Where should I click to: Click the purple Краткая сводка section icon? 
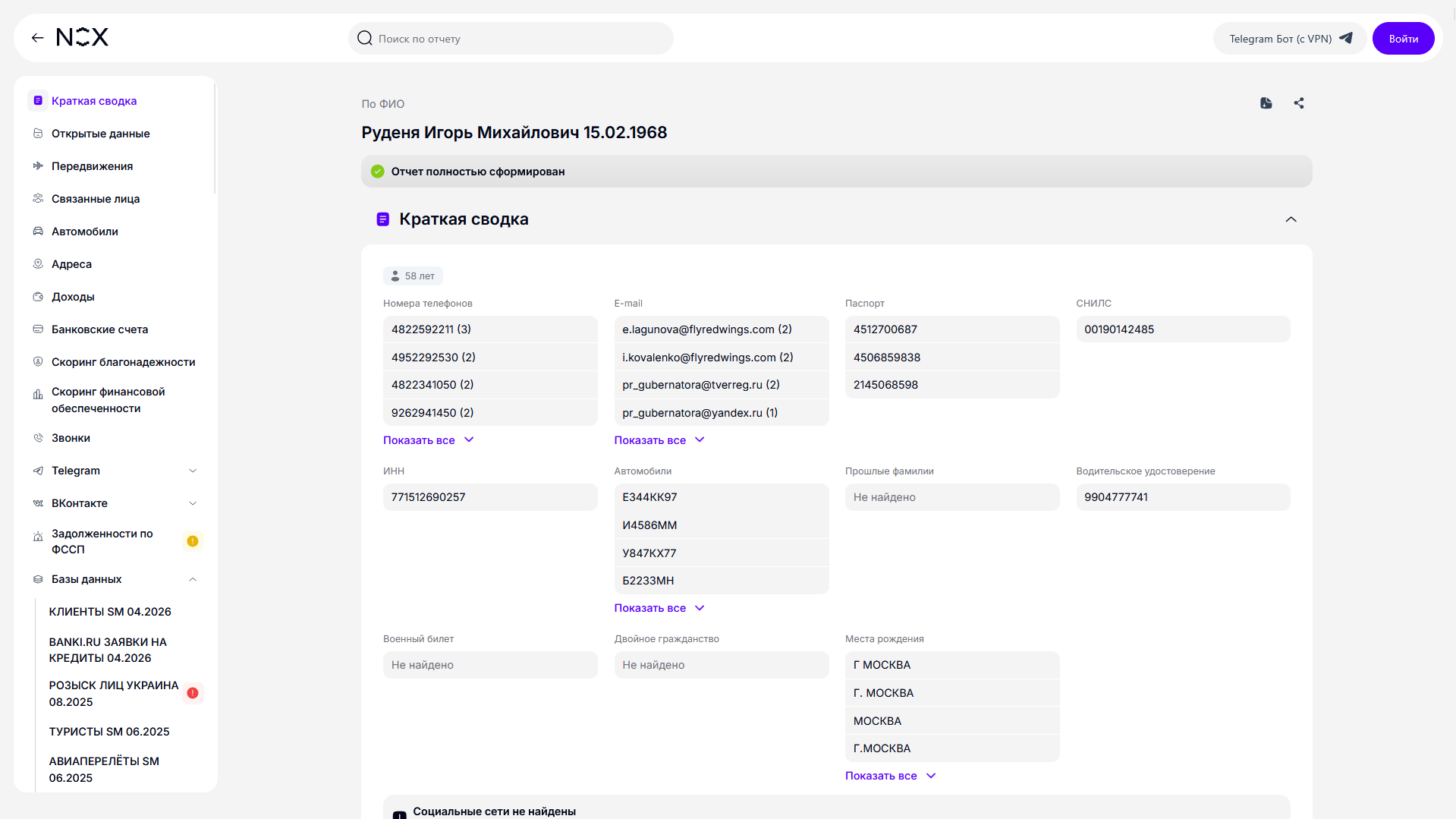(383, 219)
